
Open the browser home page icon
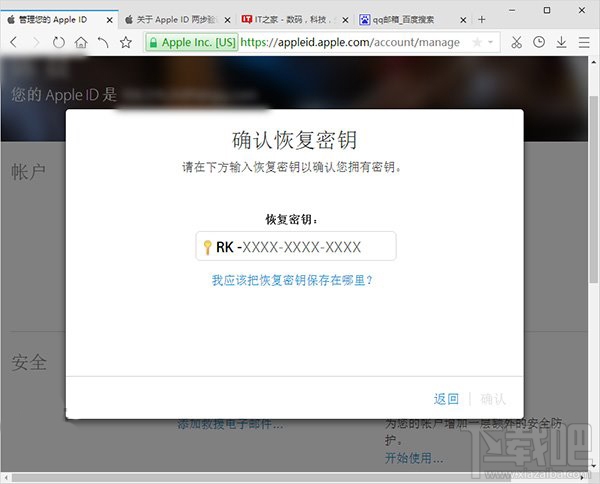pyautogui.click(x=81, y=42)
